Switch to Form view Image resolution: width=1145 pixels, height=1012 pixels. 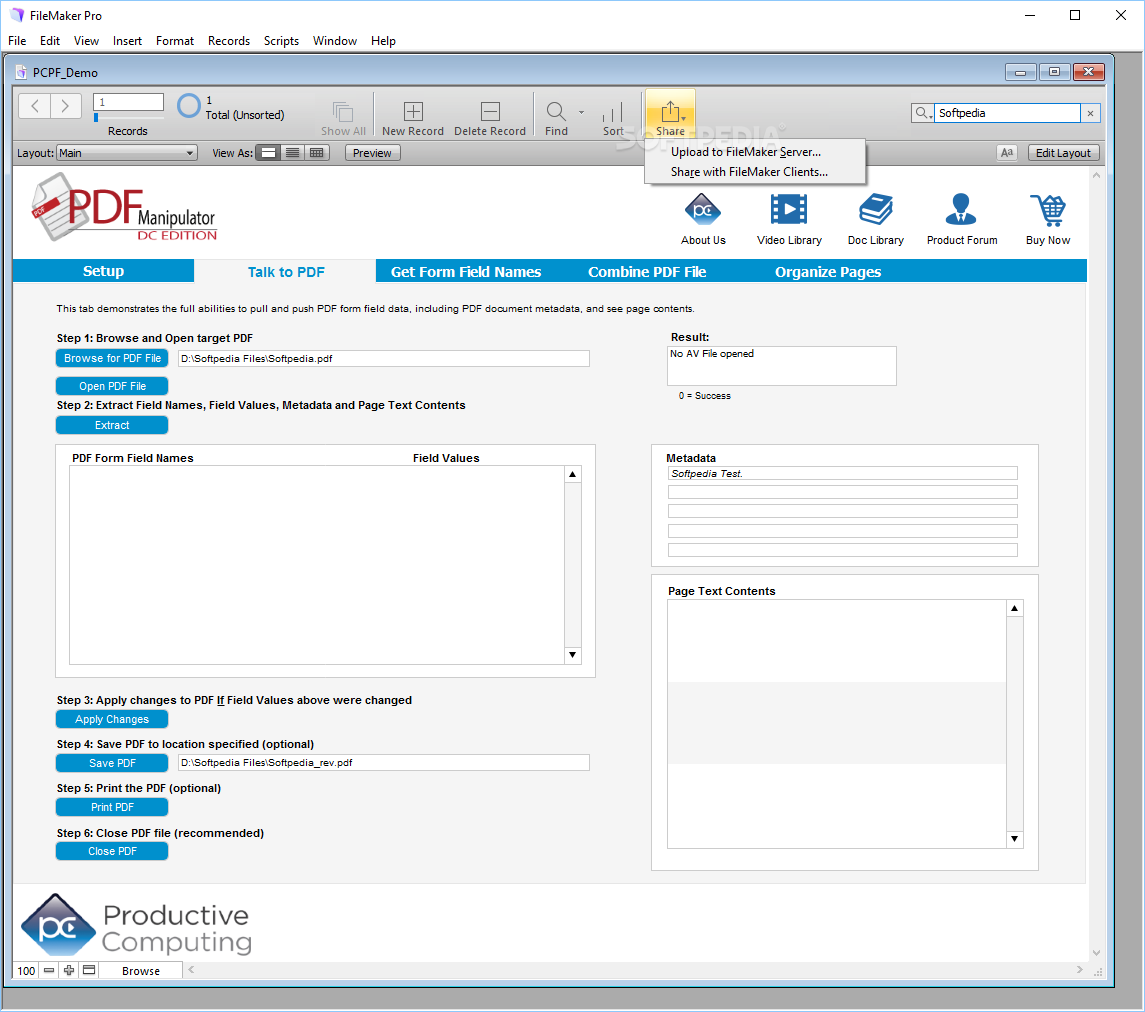pos(269,153)
